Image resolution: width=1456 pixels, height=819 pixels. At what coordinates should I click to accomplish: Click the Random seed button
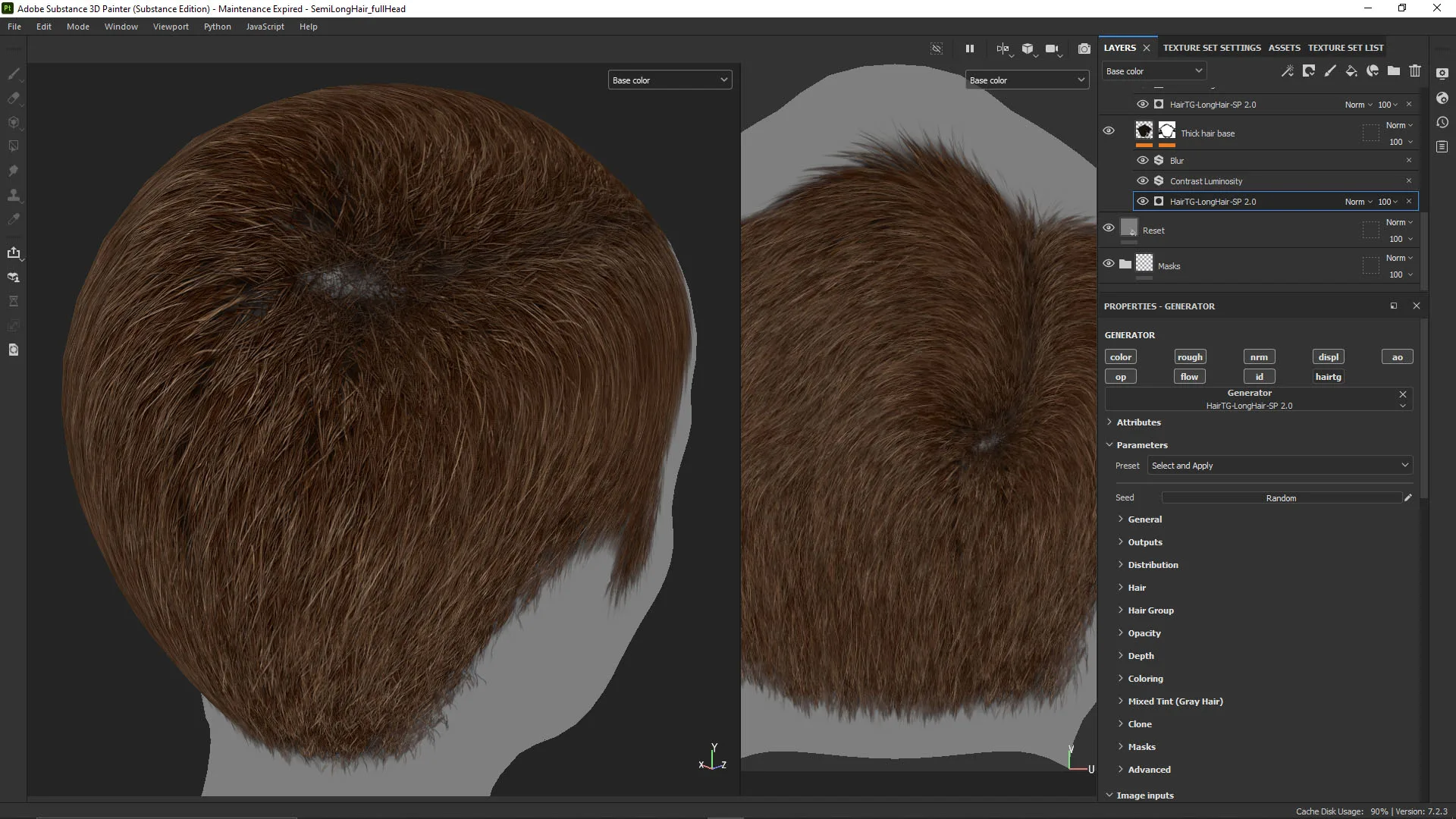1281,498
